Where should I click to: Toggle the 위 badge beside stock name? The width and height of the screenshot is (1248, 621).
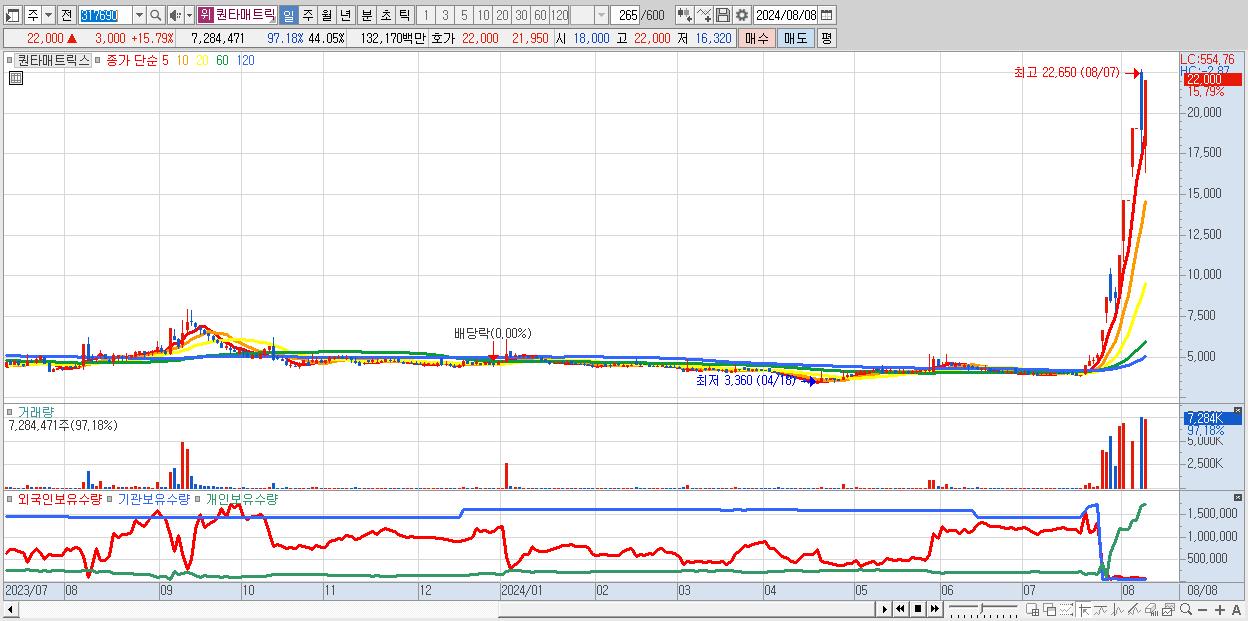[x=205, y=15]
